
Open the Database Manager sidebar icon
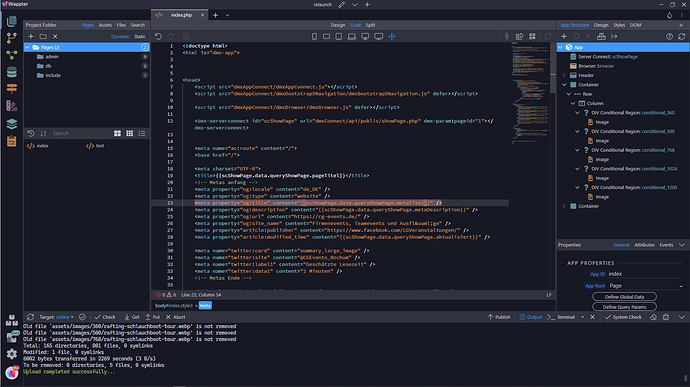click(x=12, y=72)
